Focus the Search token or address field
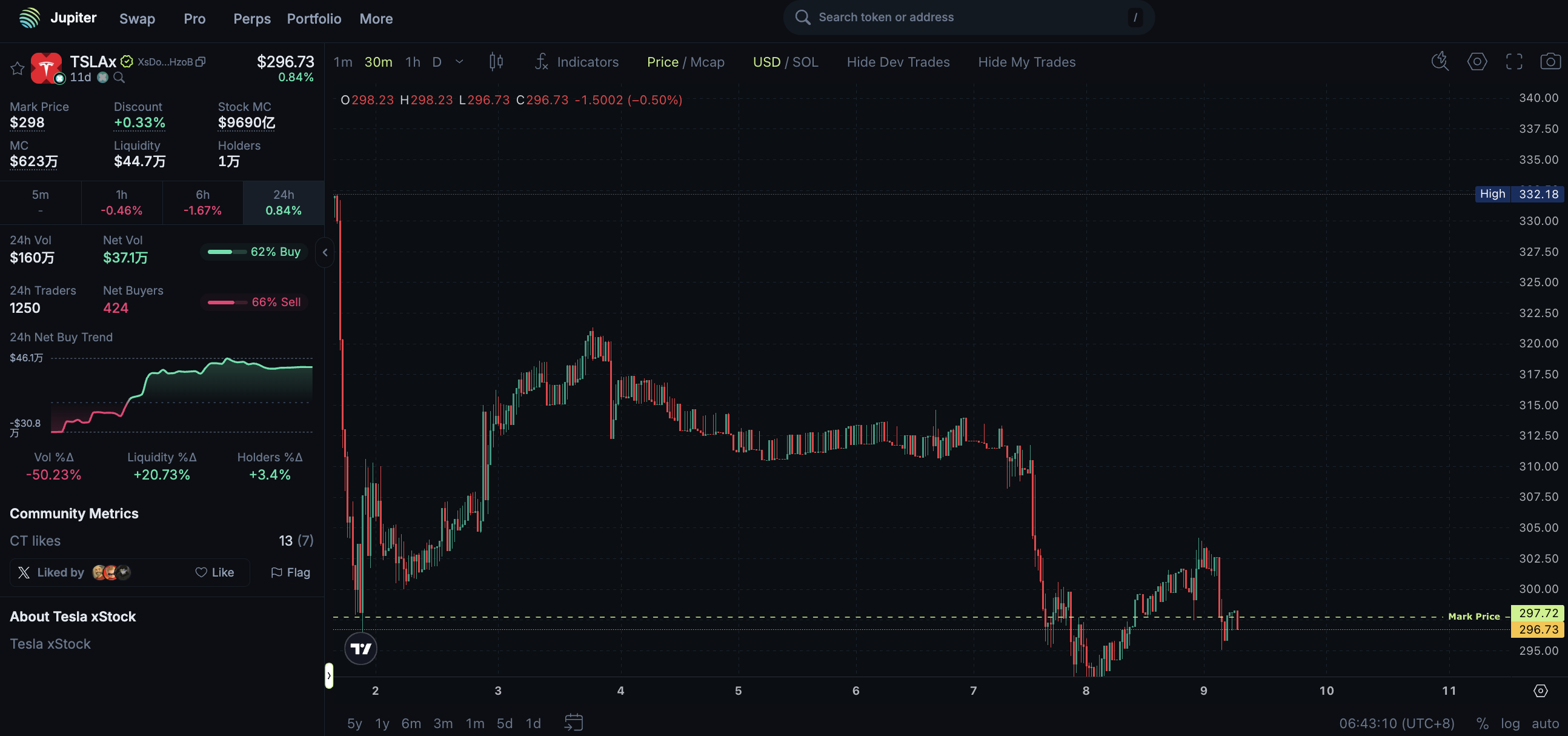 pos(968,17)
